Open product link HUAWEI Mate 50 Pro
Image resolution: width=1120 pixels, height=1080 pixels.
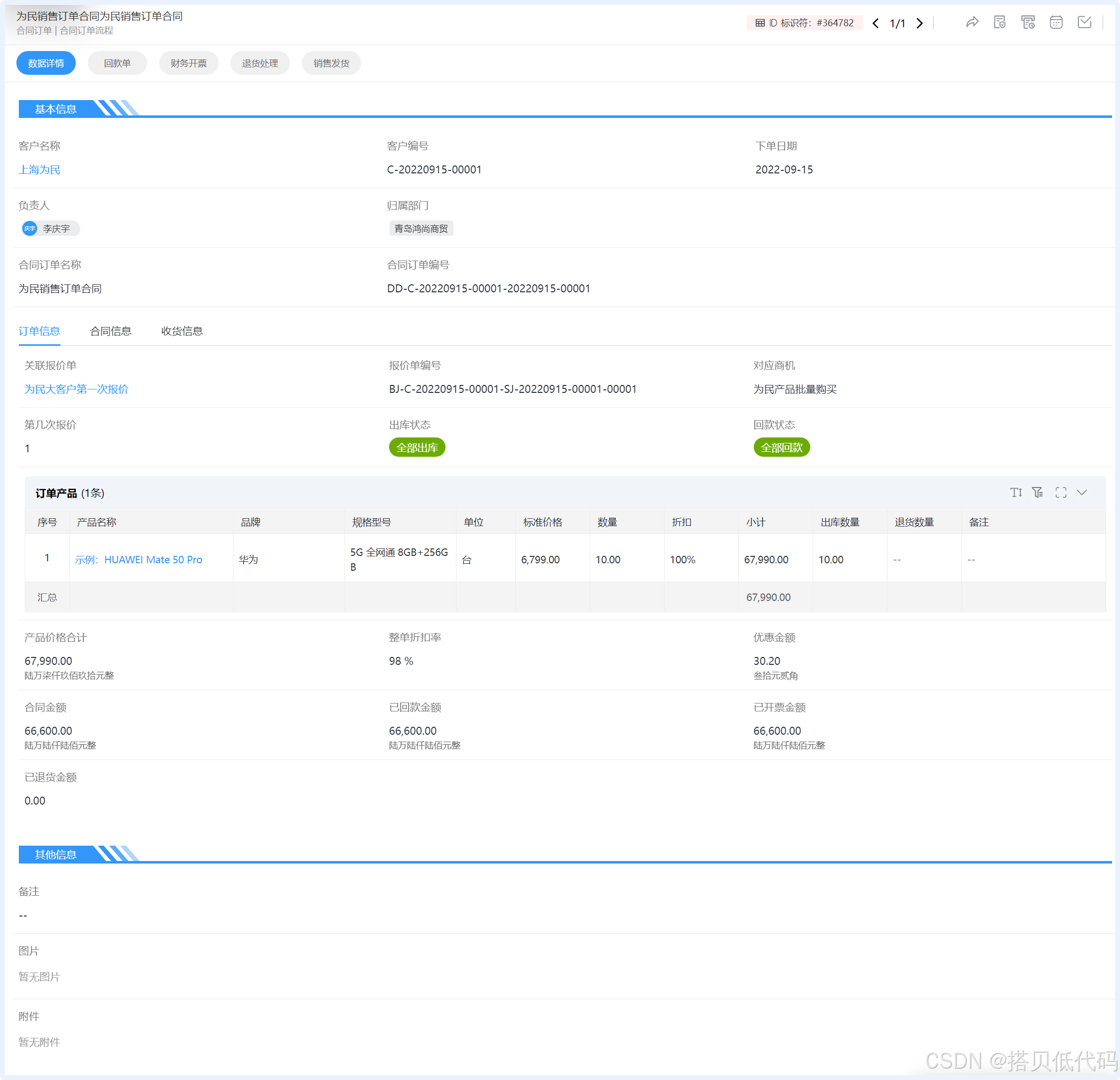pos(139,560)
